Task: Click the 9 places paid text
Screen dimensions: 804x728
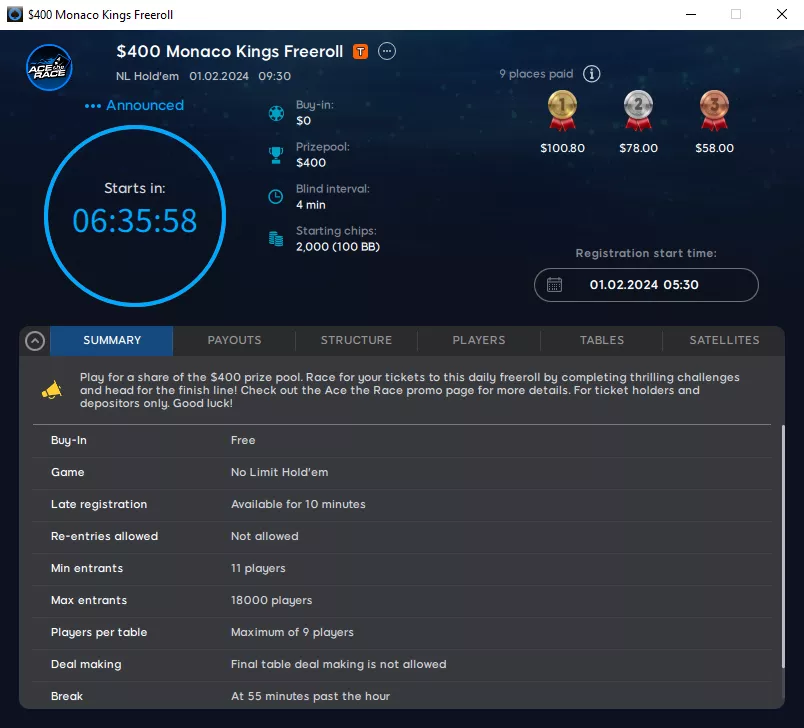Action: [536, 74]
